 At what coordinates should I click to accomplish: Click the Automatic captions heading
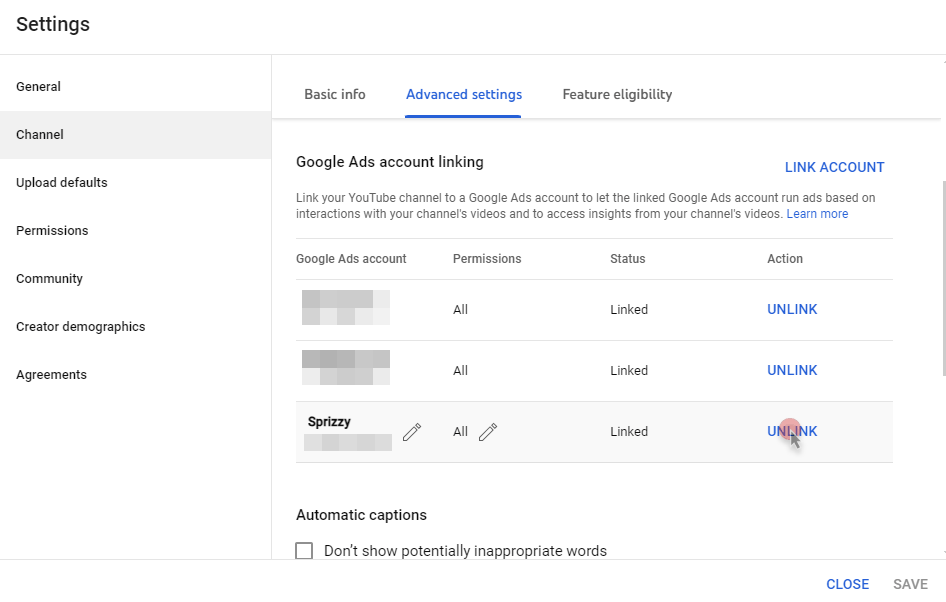(x=361, y=515)
